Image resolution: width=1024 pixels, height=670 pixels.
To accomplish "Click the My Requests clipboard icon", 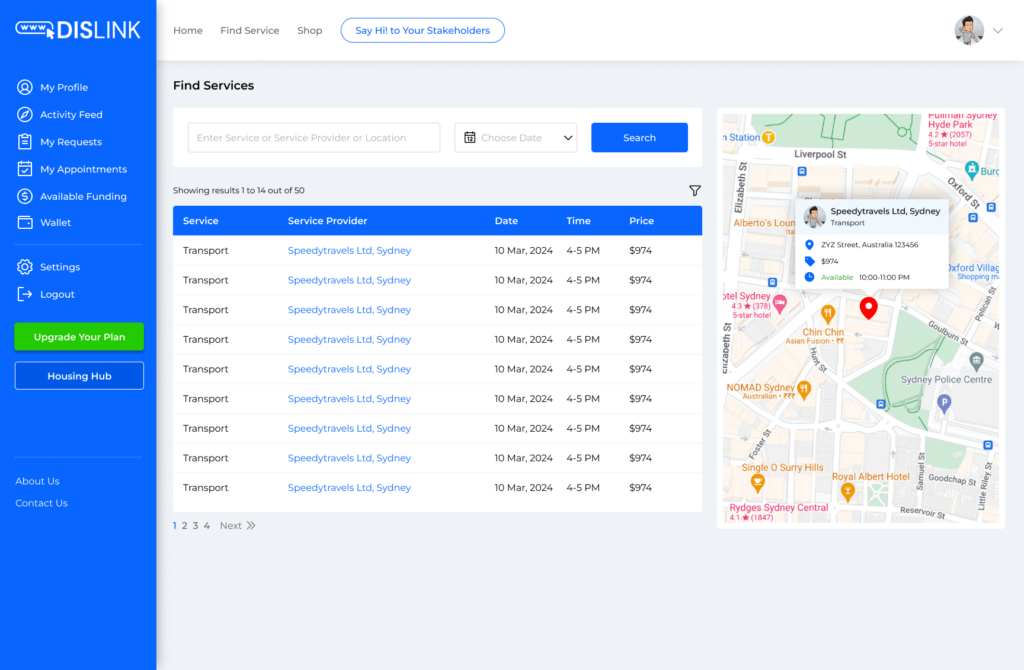I will pyautogui.click(x=25, y=142).
